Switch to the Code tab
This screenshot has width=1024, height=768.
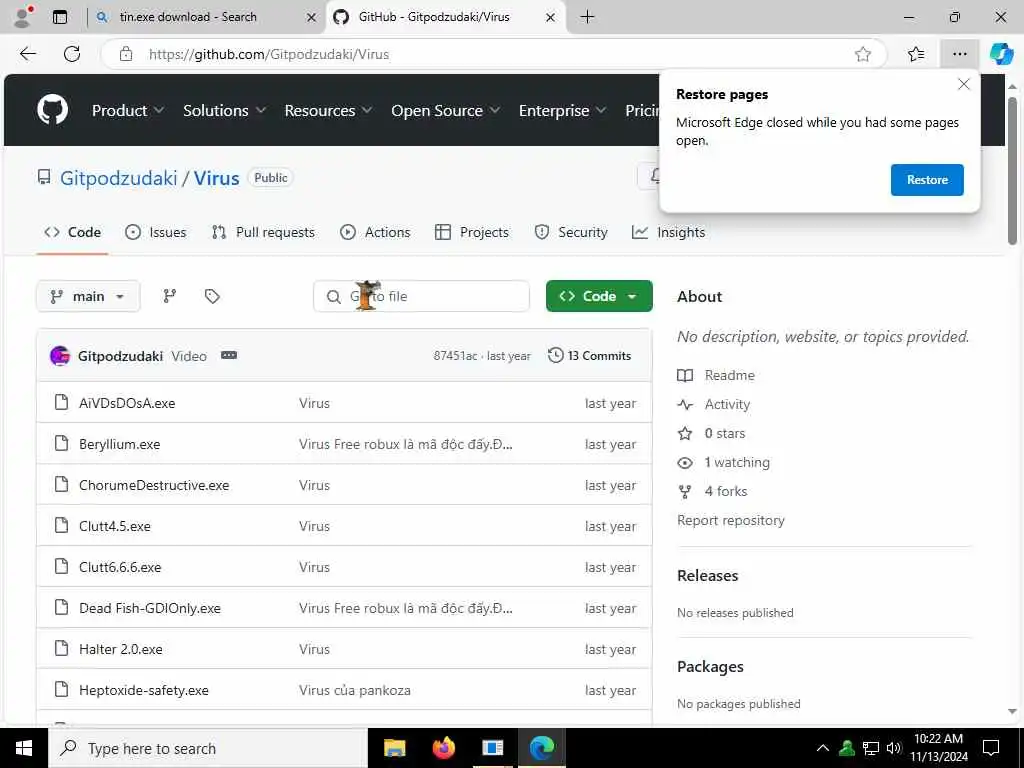pyautogui.click(x=72, y=232)
